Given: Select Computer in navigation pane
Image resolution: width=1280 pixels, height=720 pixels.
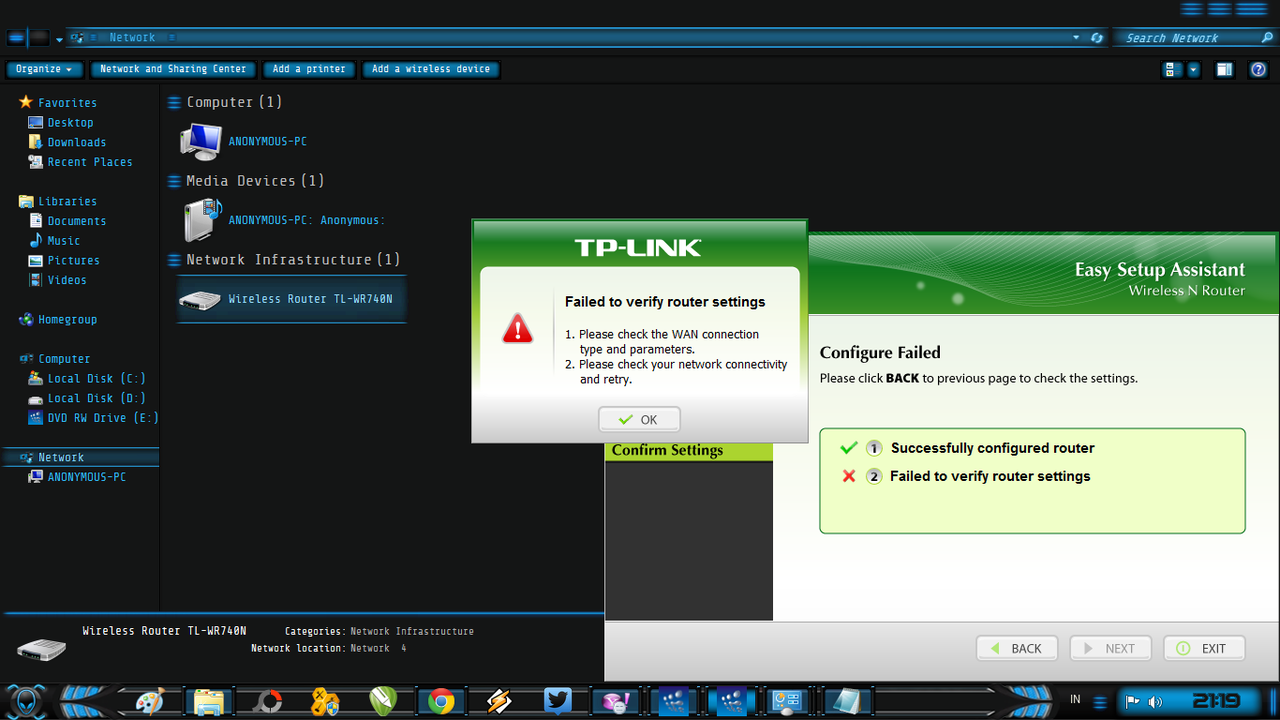Looking at the screenshot, I should point(55,359).
